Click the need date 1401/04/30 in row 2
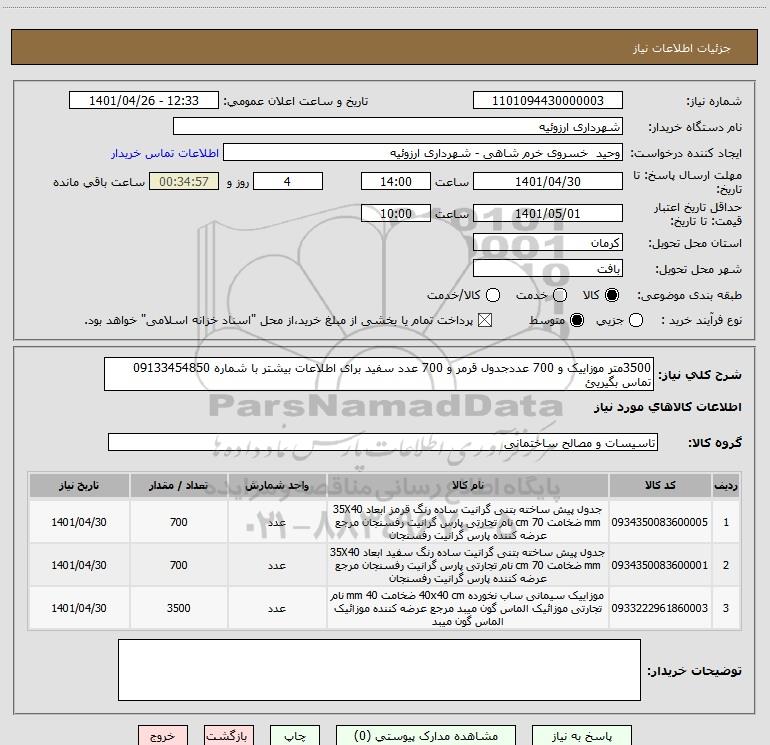The width and height of the screenshot is (770, 745). 79,565
